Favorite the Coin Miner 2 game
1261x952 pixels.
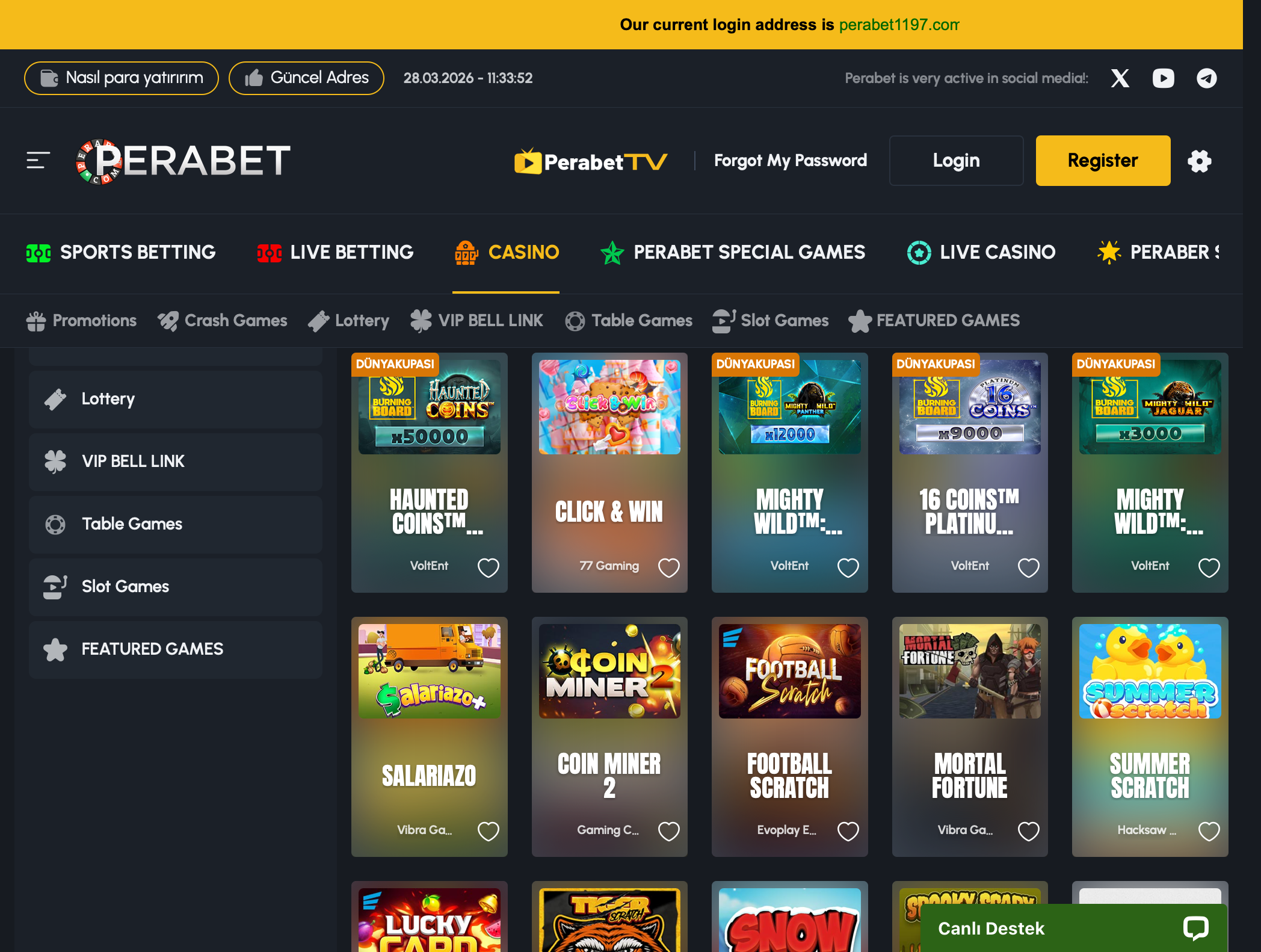click(x=668, y=831)
